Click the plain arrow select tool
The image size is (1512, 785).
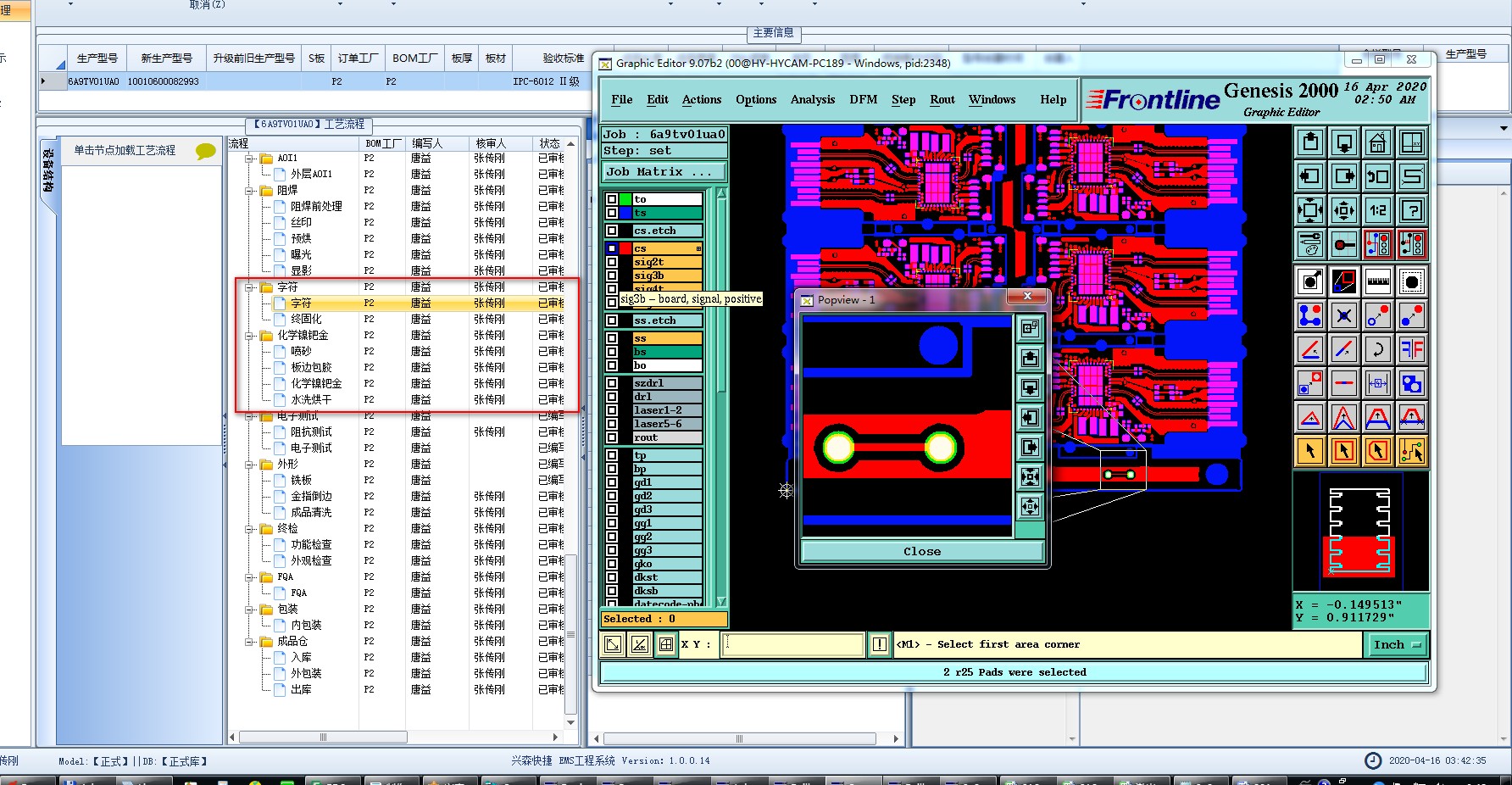[x=1310, y=451]
